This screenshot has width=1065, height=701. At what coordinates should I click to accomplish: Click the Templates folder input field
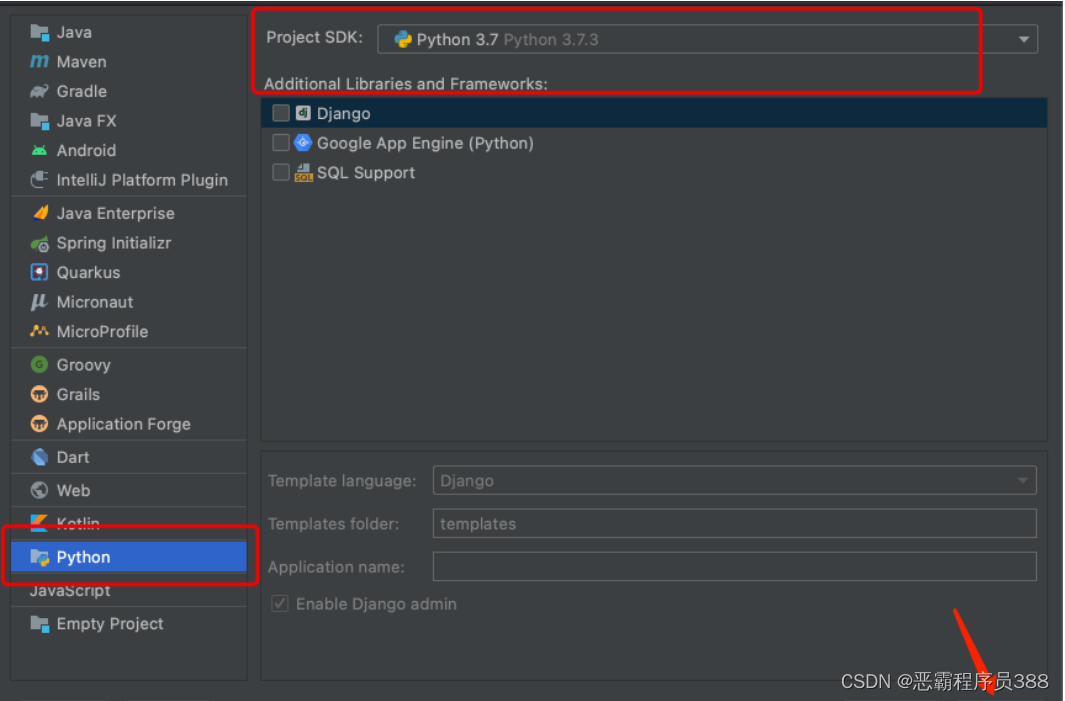pos(734,524)
